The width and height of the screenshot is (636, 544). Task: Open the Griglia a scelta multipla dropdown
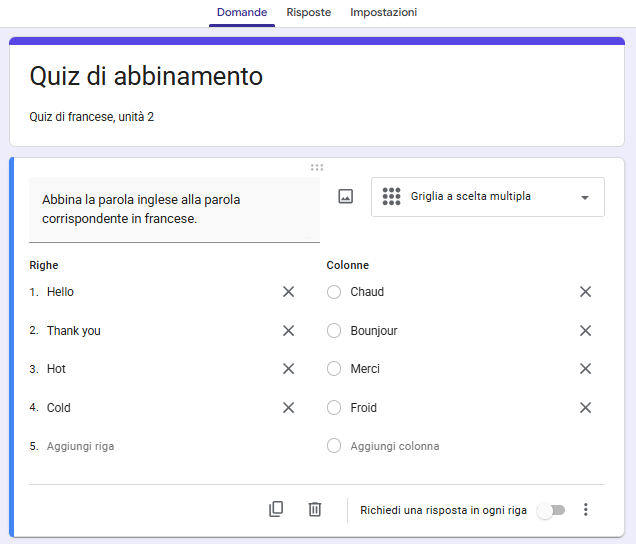point(488,197)
